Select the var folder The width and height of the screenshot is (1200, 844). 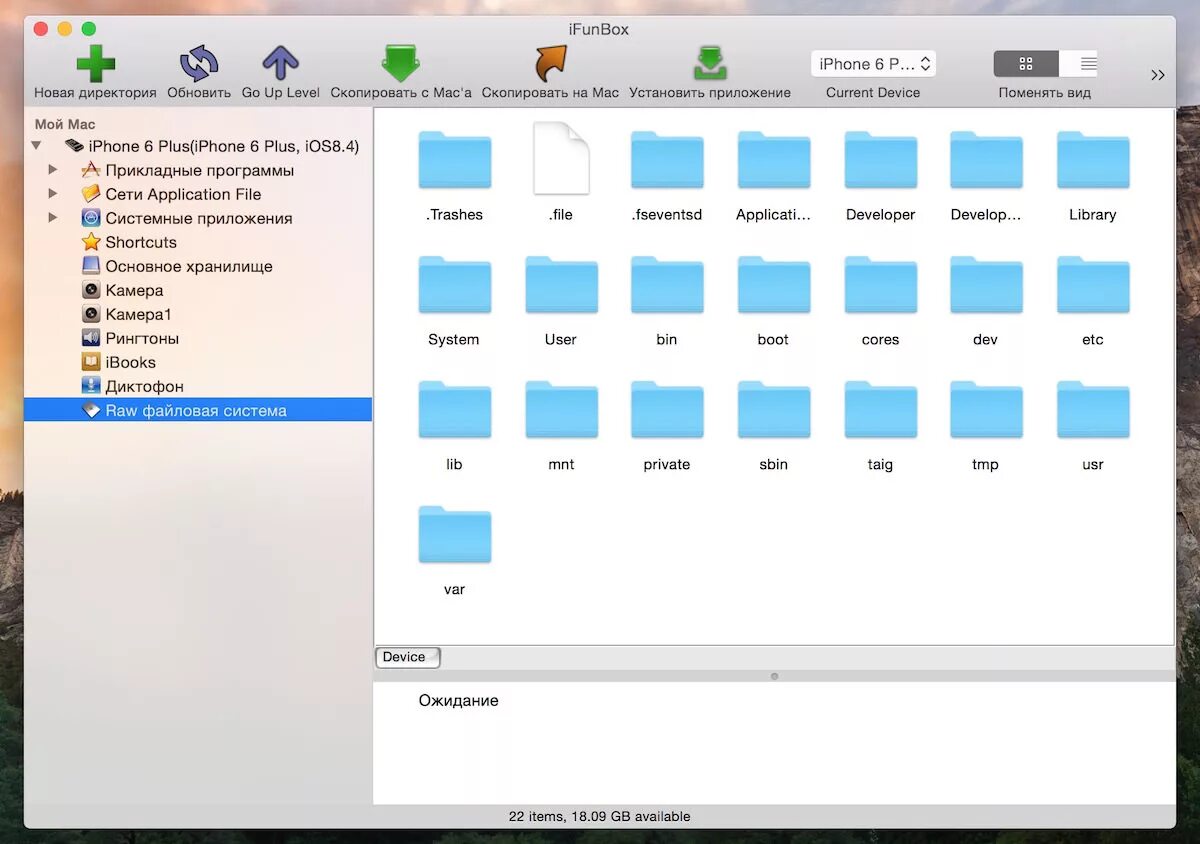[454, 535]
